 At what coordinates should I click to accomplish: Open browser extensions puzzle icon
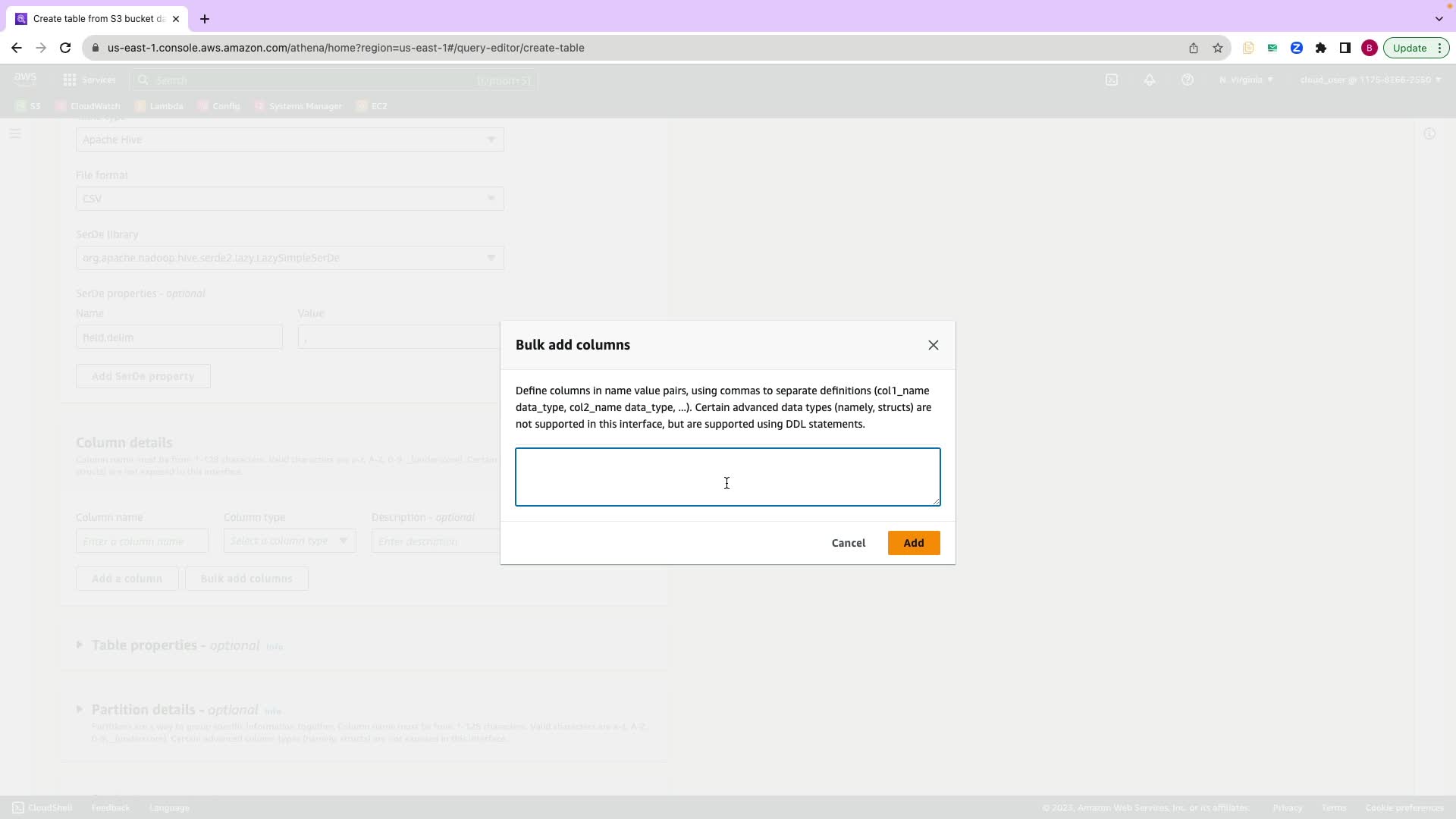1320,48
